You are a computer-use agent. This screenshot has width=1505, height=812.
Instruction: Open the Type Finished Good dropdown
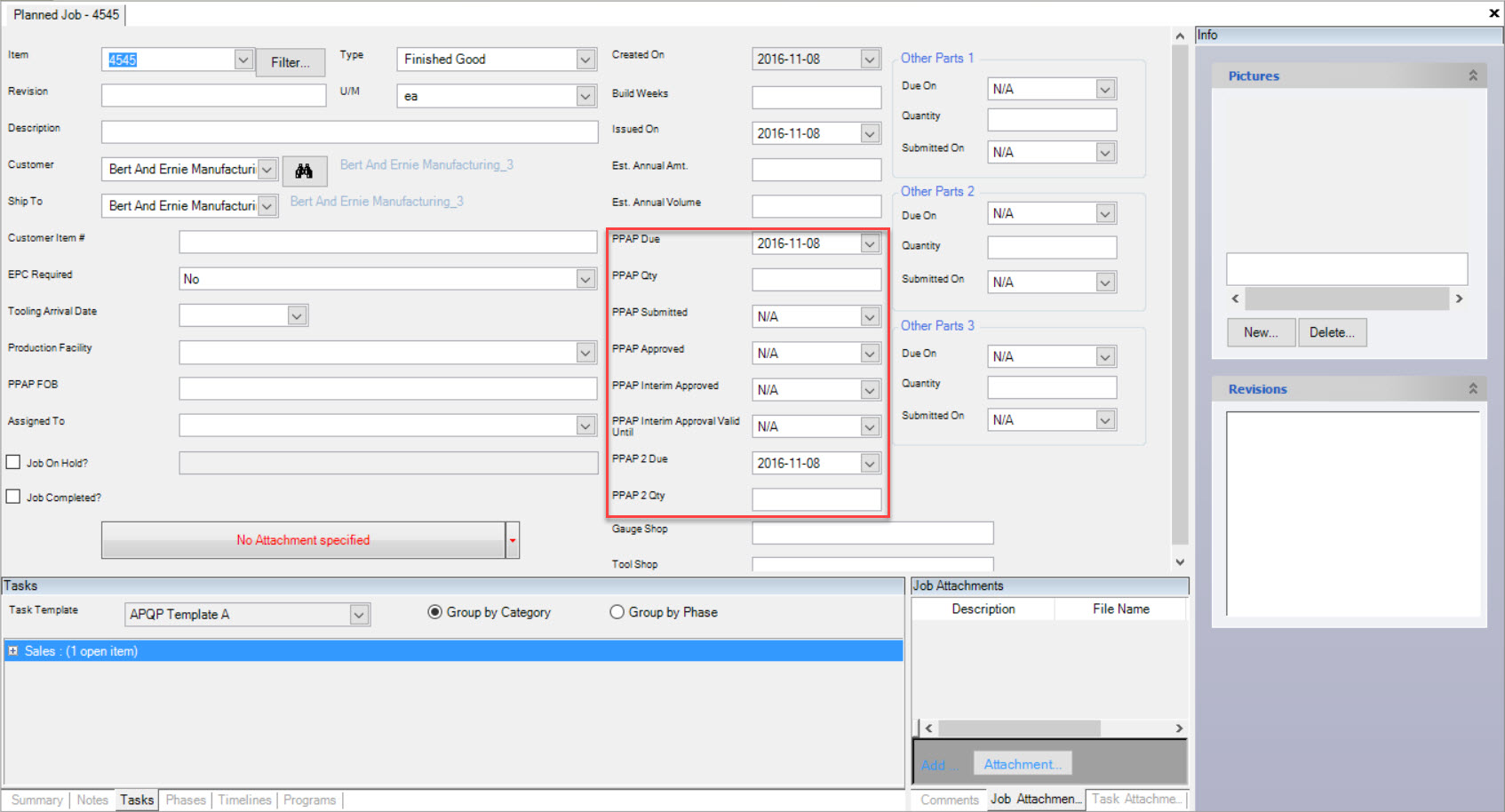click(x=585, y=60)
